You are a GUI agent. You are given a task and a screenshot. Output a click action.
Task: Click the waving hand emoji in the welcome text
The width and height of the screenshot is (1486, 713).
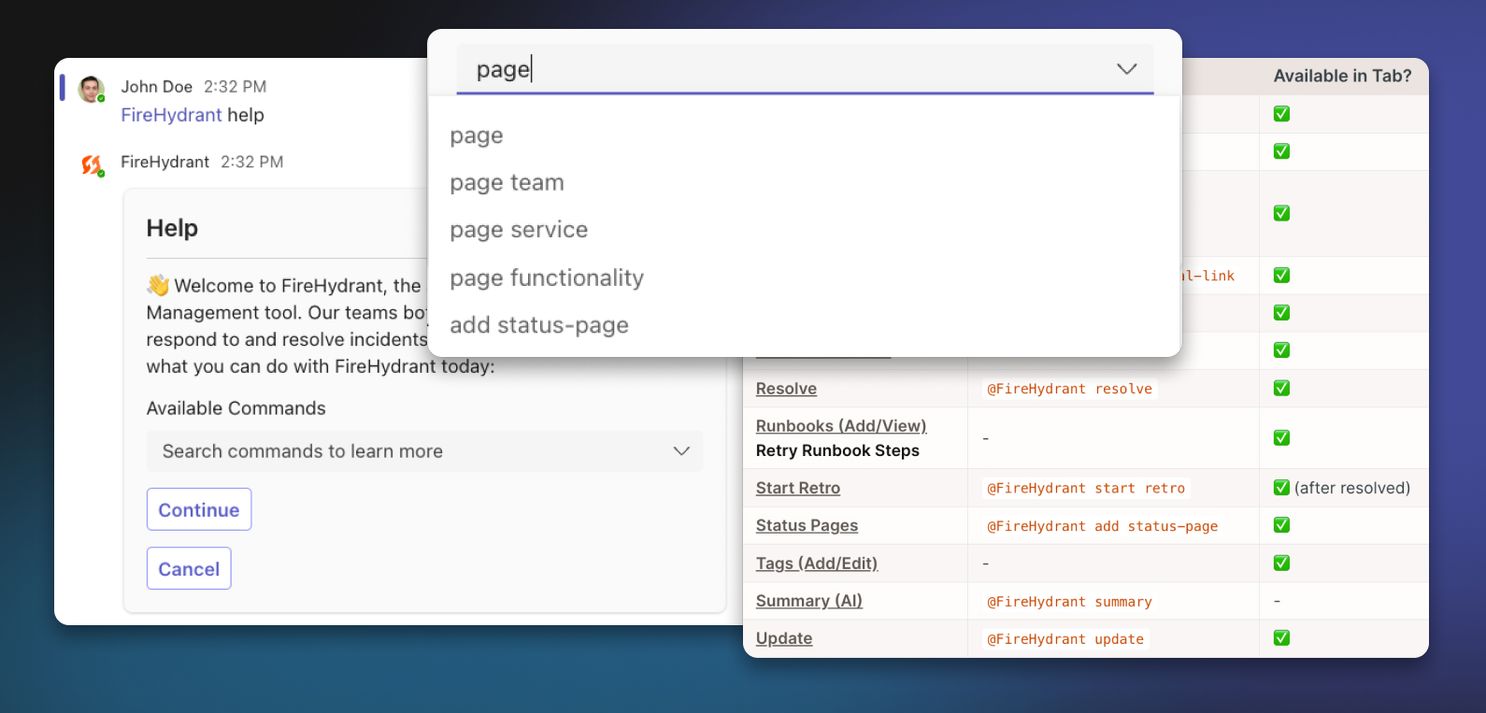click(x=158, y=285)
